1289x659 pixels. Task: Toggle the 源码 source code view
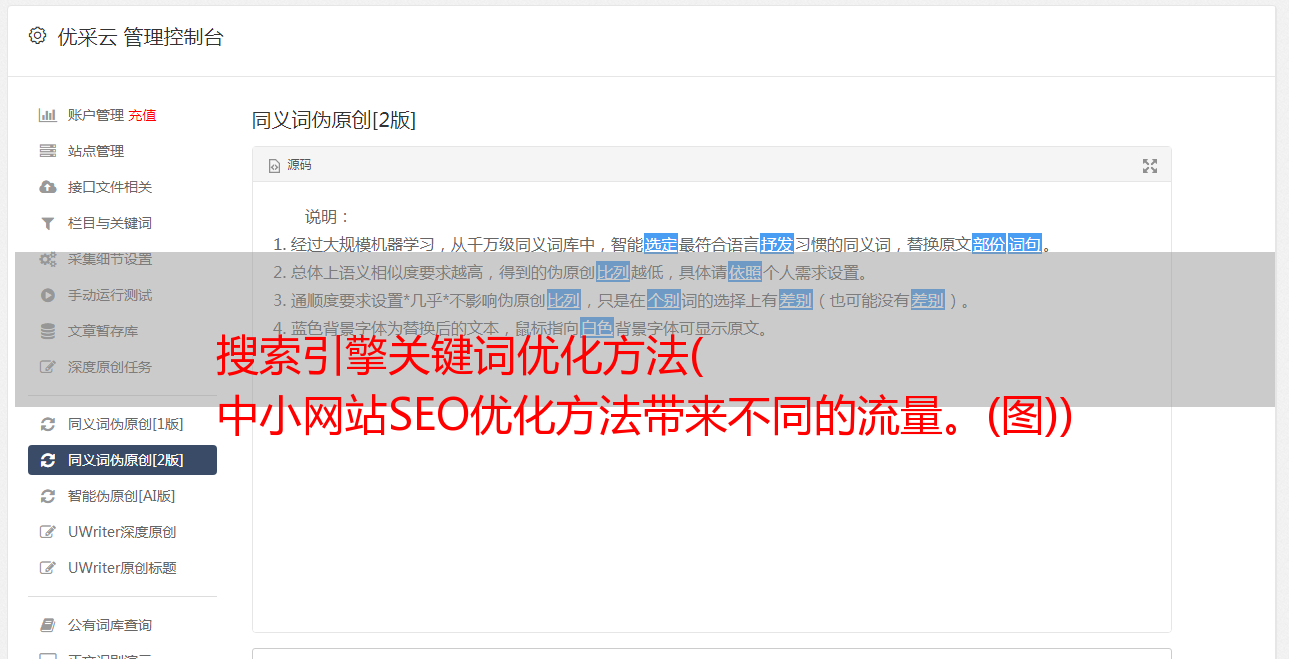click(x=290, y=165)
